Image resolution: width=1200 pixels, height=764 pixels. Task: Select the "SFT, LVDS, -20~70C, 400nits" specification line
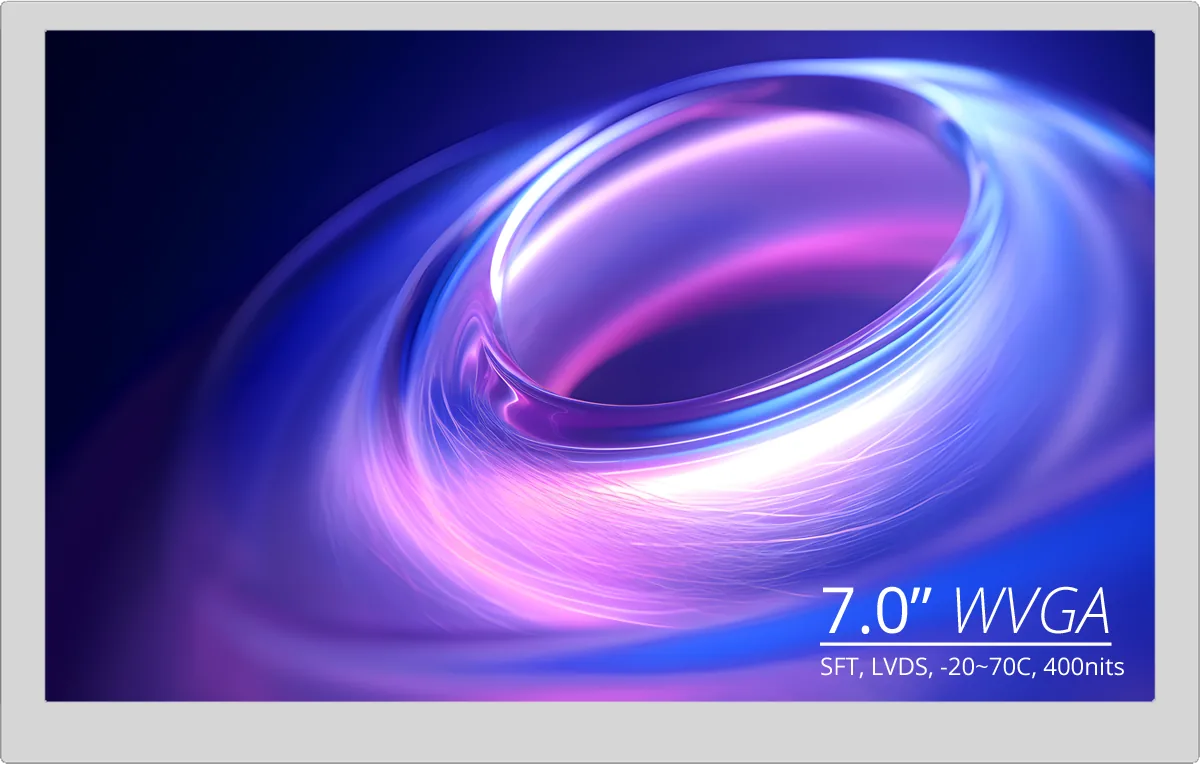coord(972,667)
